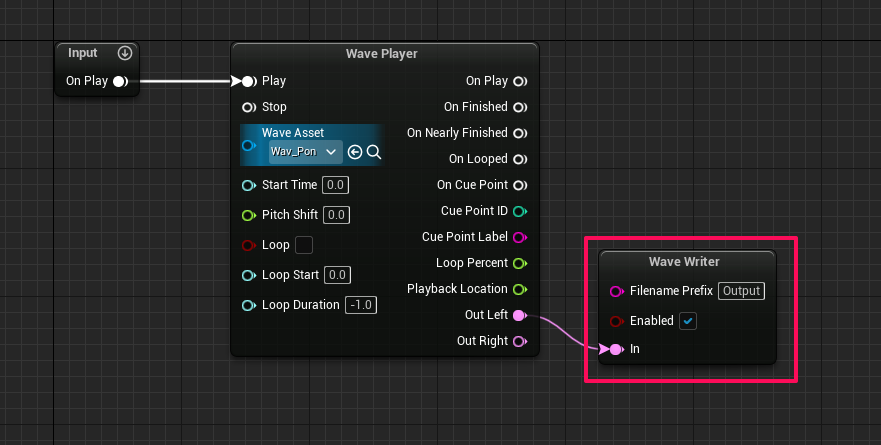Viewport: 881px width, 445px height.
Task: Select the Wave Writer node title
Action: click(684, 262)
